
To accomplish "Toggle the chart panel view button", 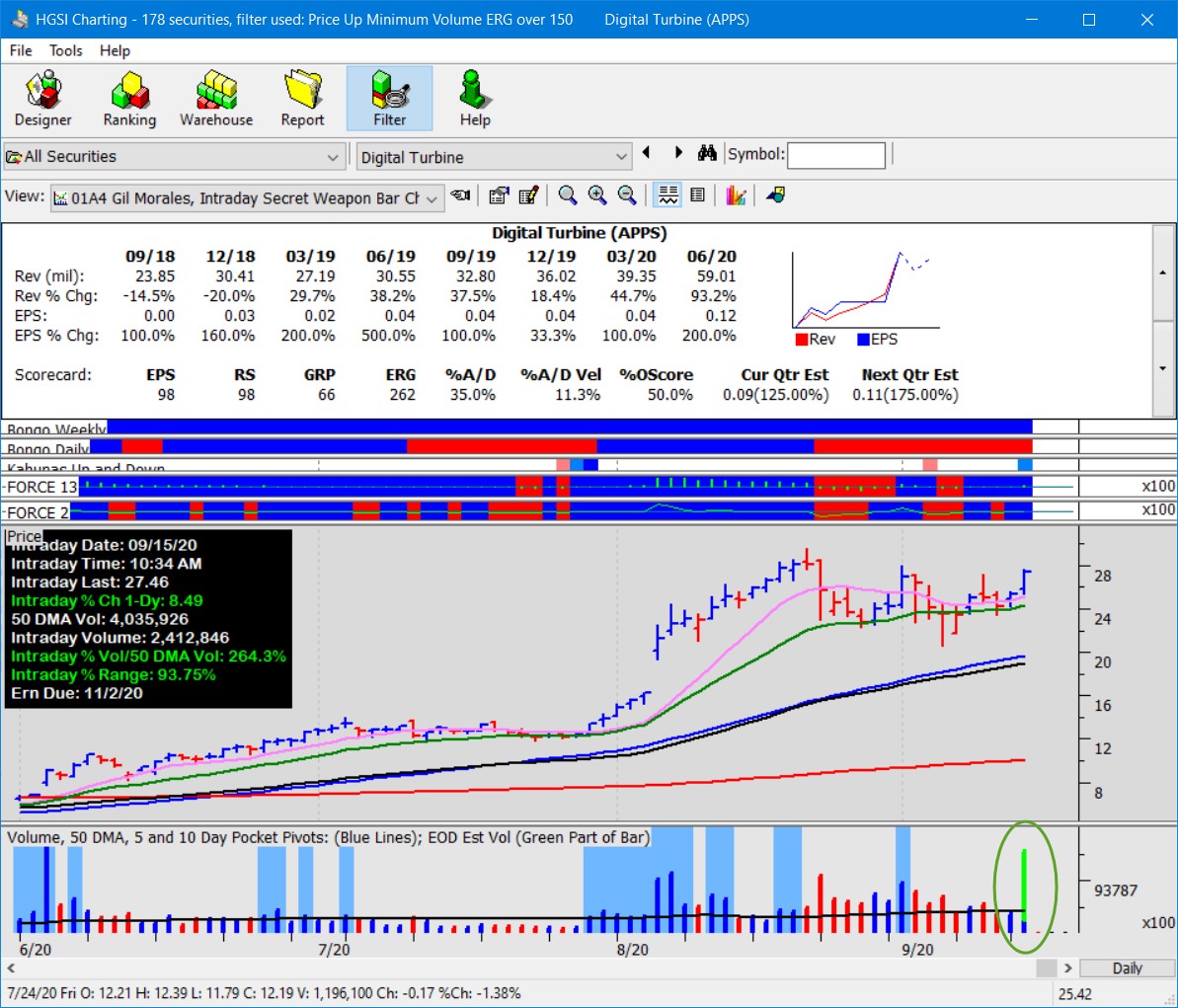I will pyautogui.click(x=668, y=195).
